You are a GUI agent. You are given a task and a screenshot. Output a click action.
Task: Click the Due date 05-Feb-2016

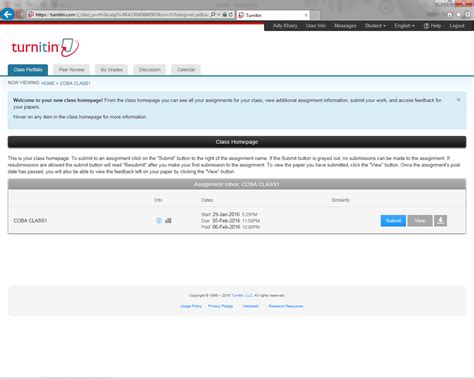[x=226, y=221]
